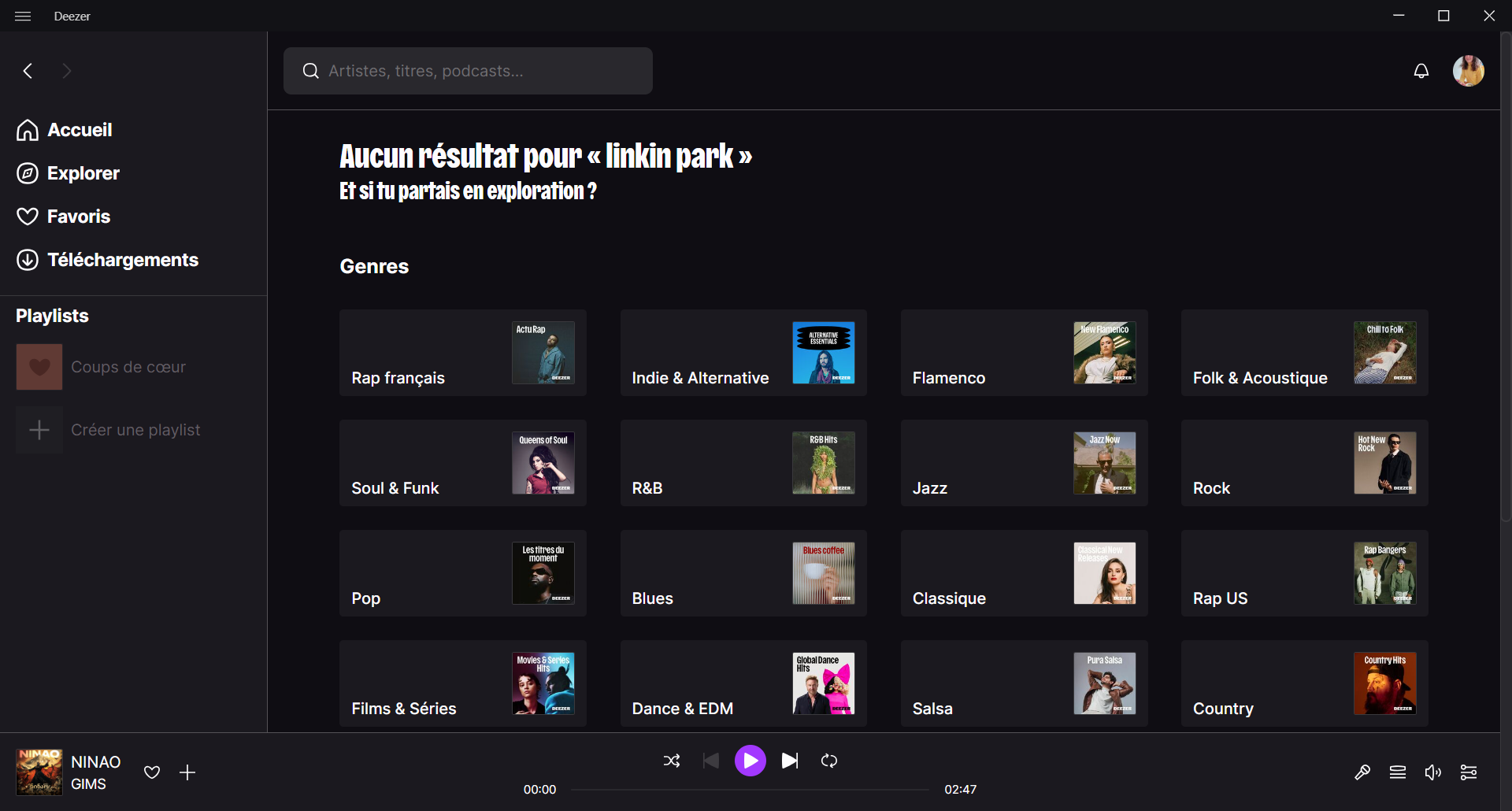Show lyrics with the microphone icon
Screen dimensions: 1512x811
[x=1362, y=772]
